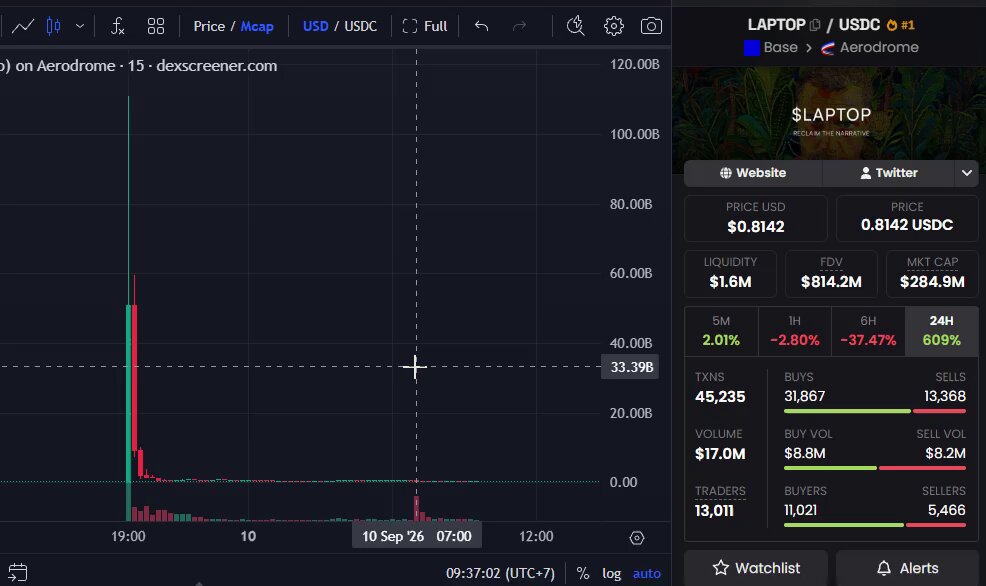986x586 pixels.
Task: Expand more social links chevron
Action: pyautogui.click(x=967, y=173)
